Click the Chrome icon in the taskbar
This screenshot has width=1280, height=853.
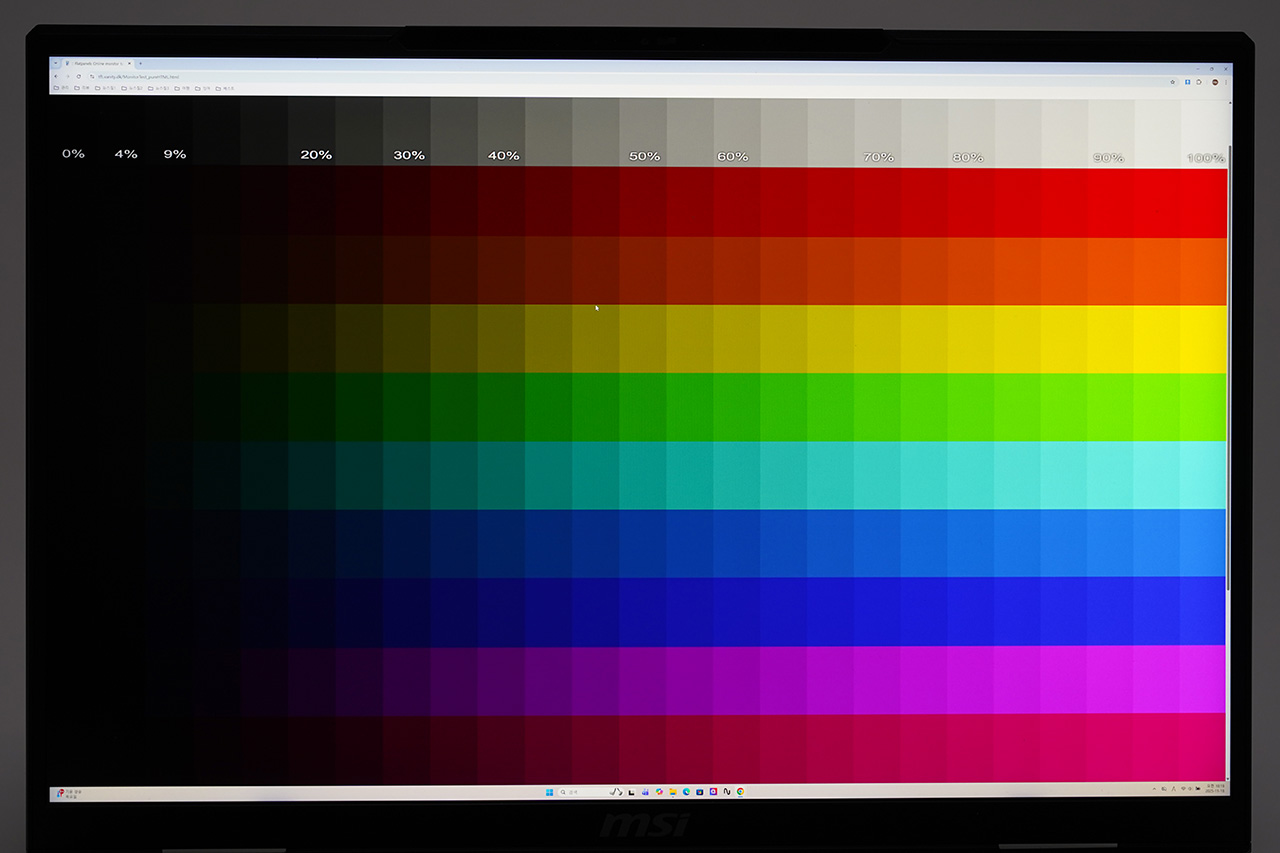tap(740, 792)
